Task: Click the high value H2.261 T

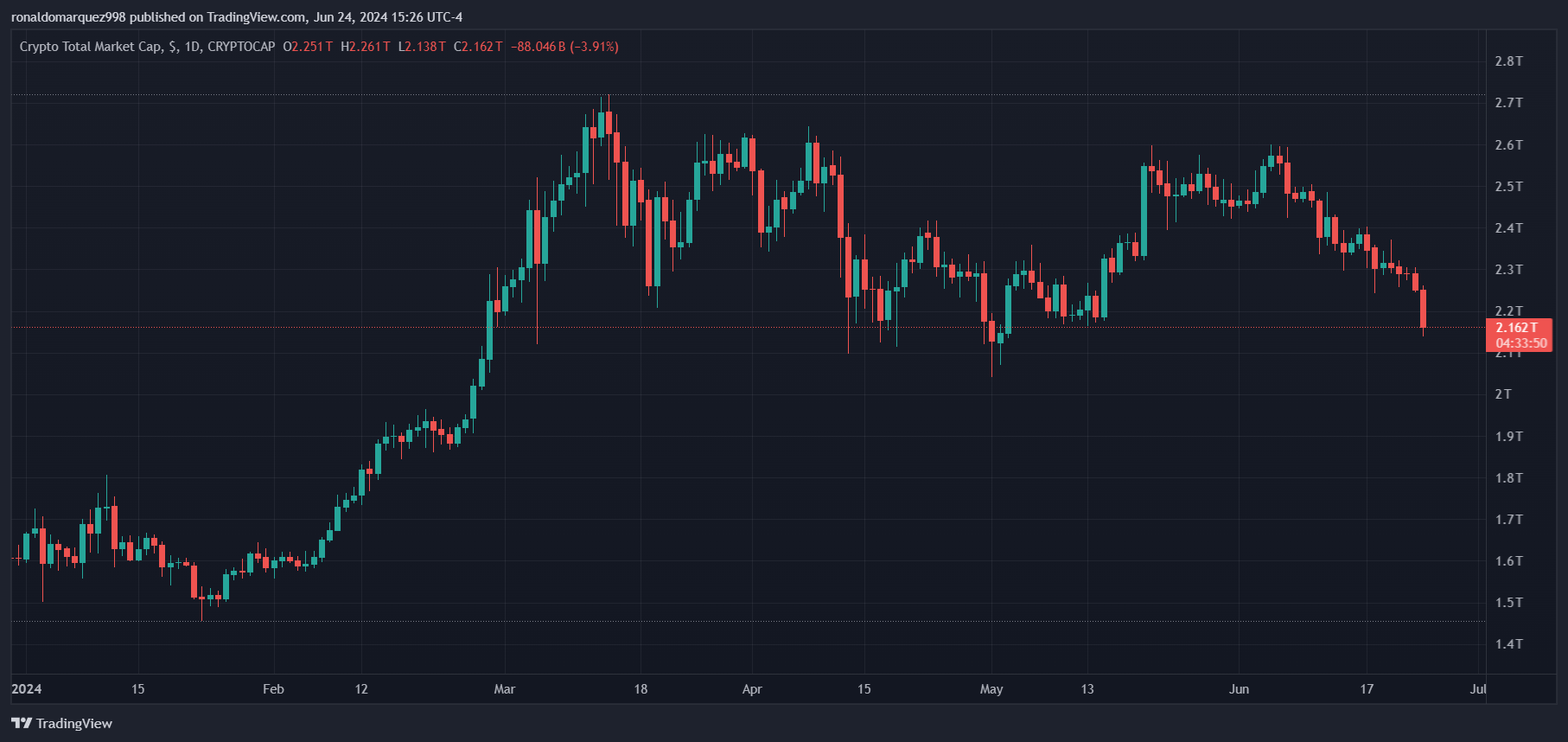Action: (366, 47)
